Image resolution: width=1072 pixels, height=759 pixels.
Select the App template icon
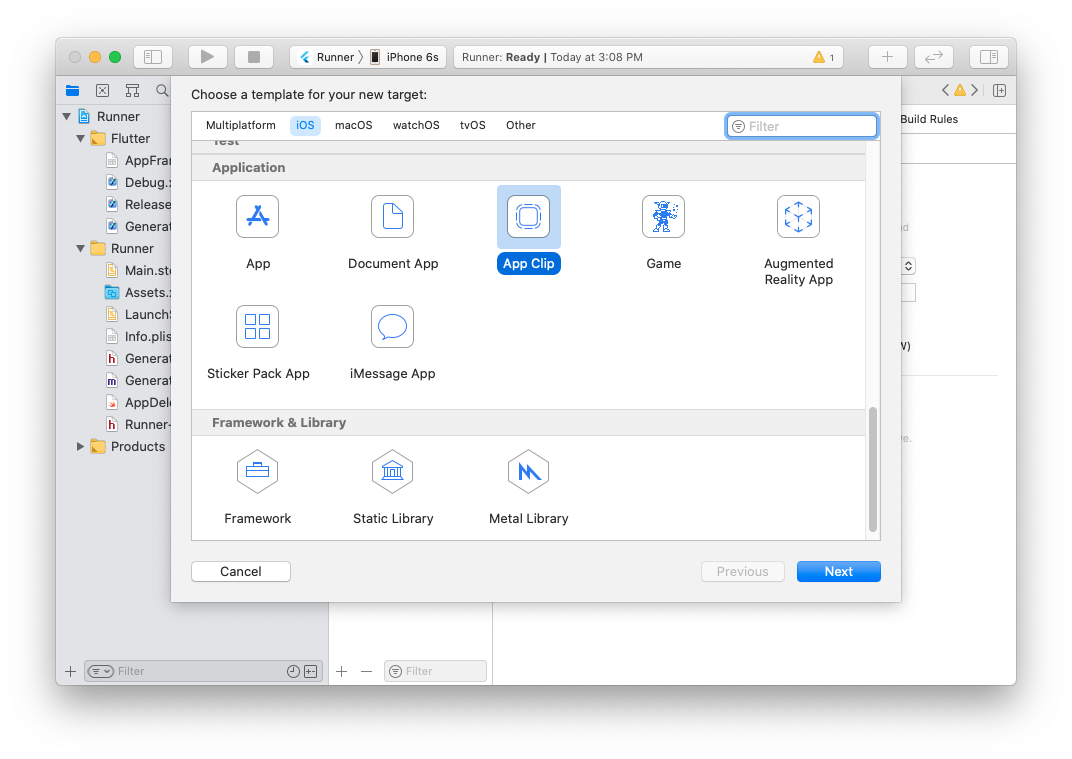tap(257, 217)
